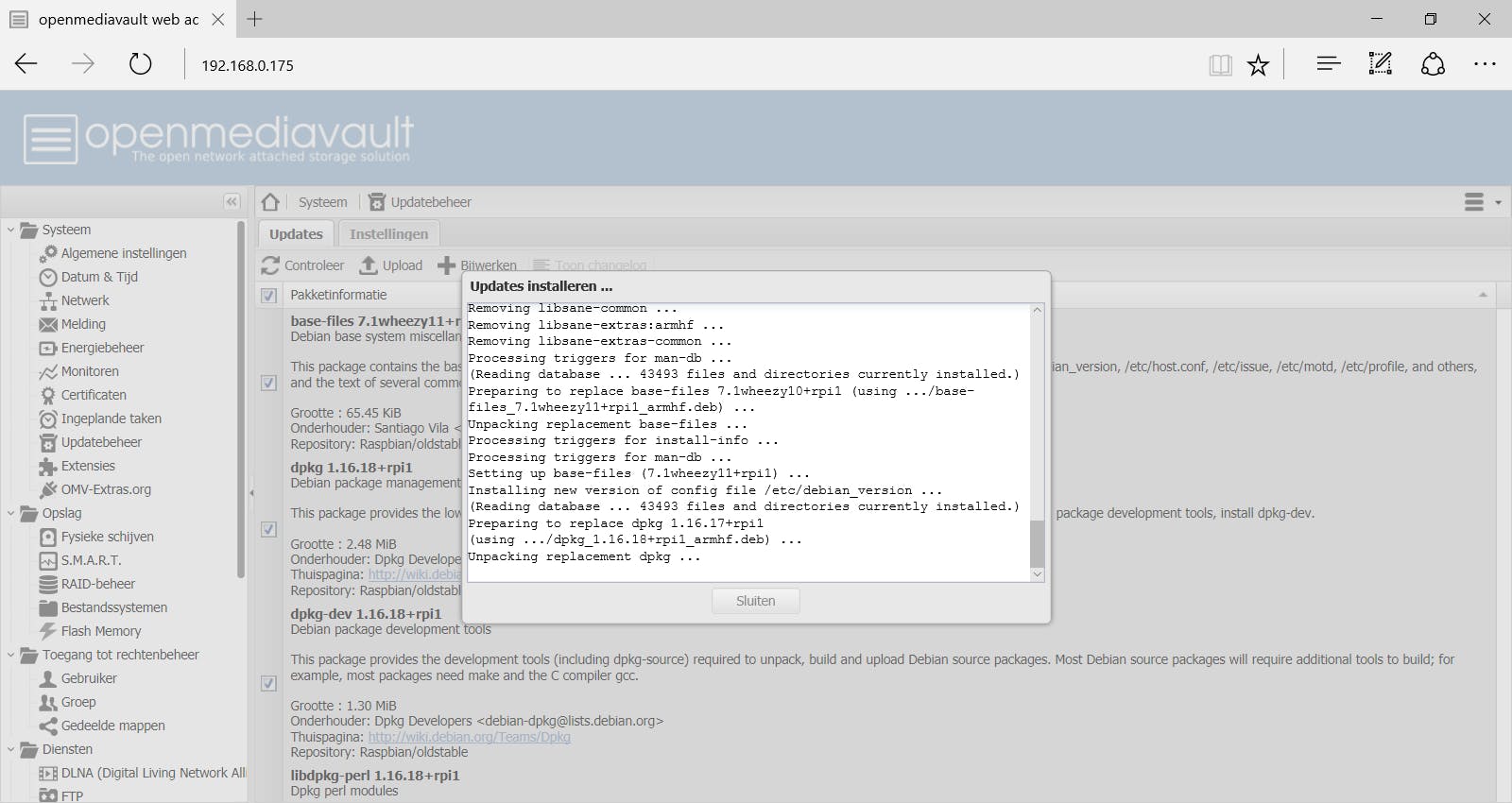Reload the page in browser
Screen dimensions: 1512x803
pyautogui.click(x=140, y=64)
